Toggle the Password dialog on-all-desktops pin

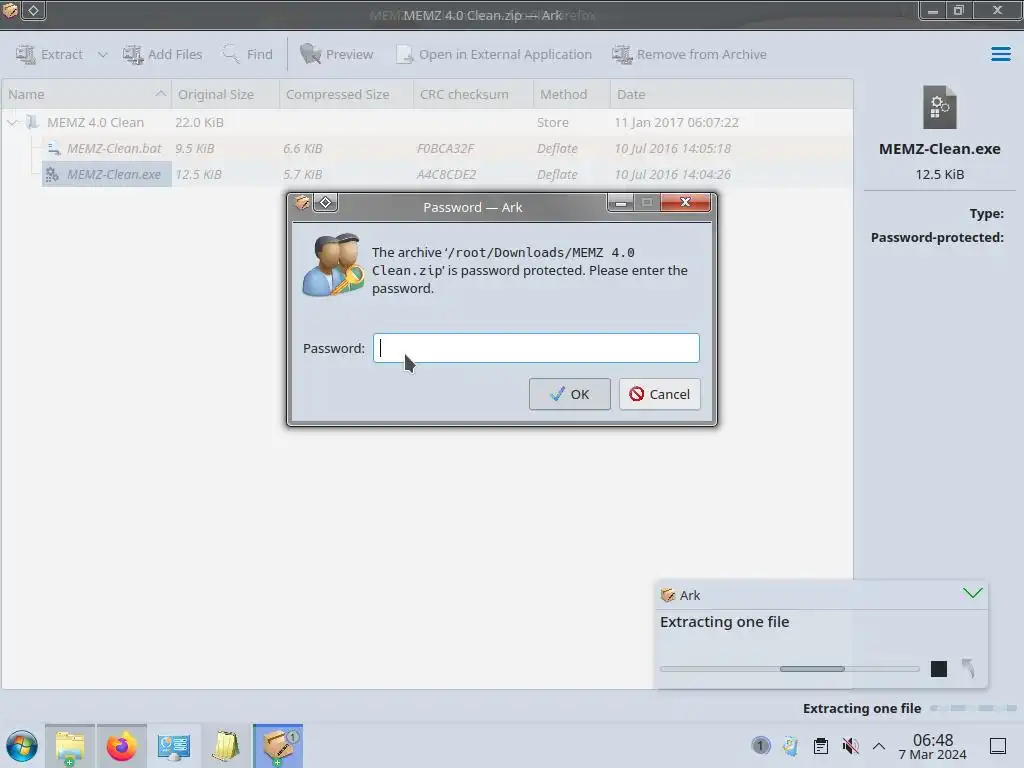pyautogui.click(x=326, y=203)
